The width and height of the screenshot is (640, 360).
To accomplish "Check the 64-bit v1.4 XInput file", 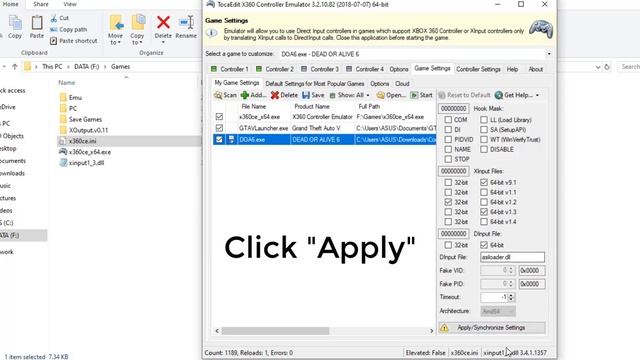I will pos(484,221).
